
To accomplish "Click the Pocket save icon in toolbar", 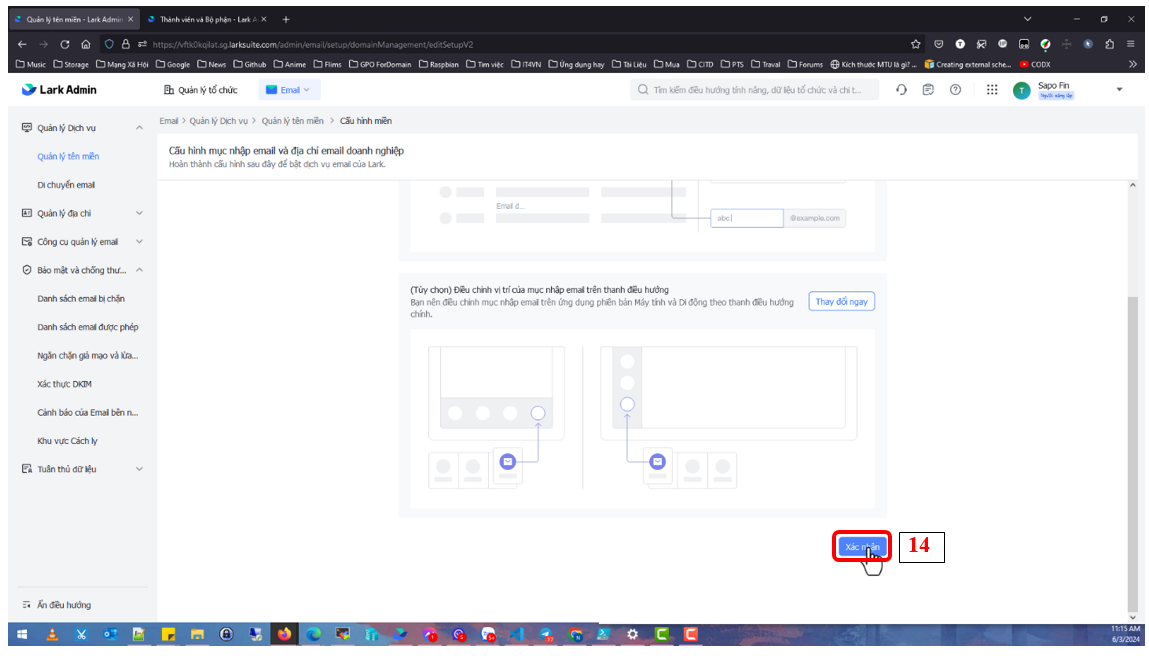I will (x=939, y=44).
